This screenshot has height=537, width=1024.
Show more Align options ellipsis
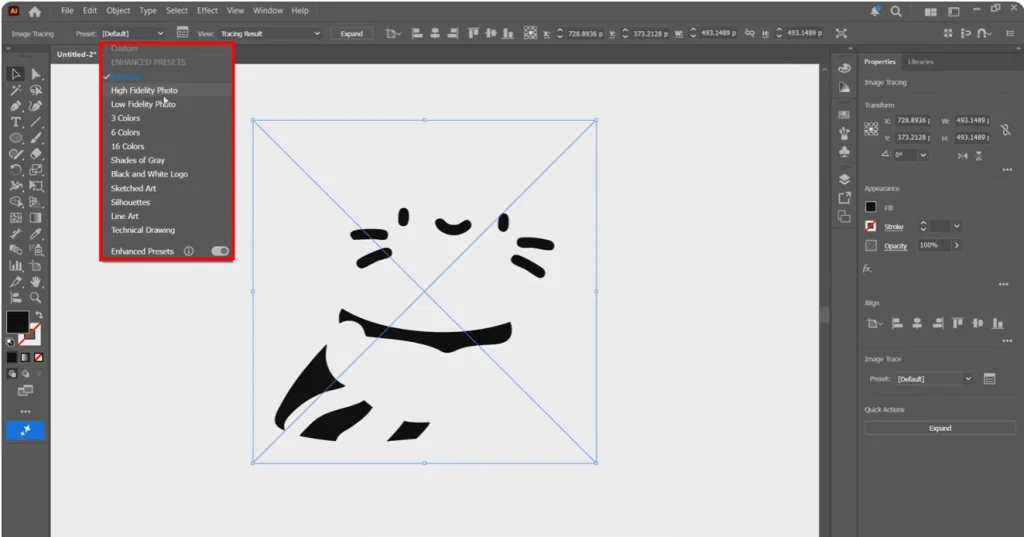click(1007, 341)
